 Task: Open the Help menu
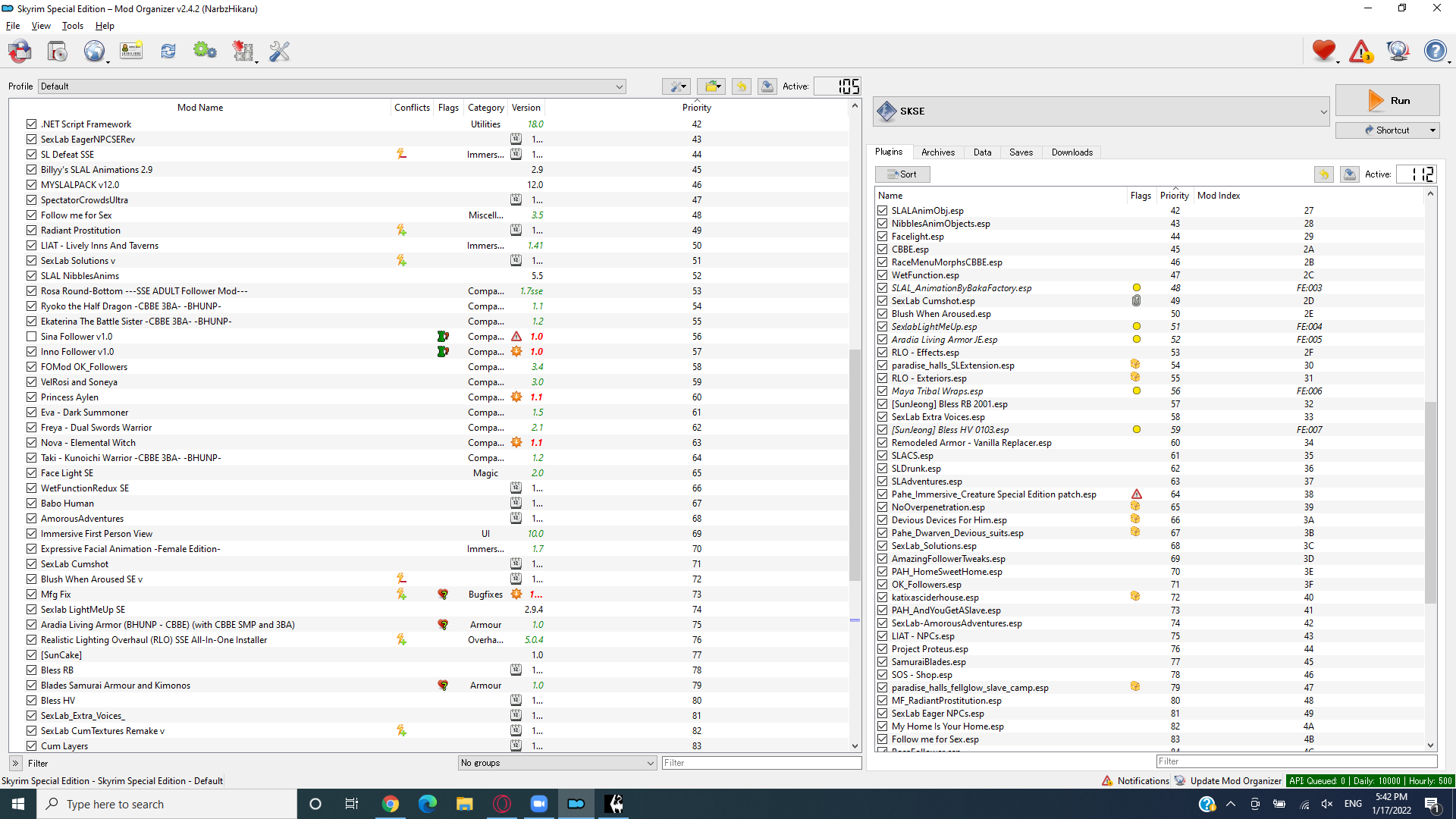click(105, 26)
